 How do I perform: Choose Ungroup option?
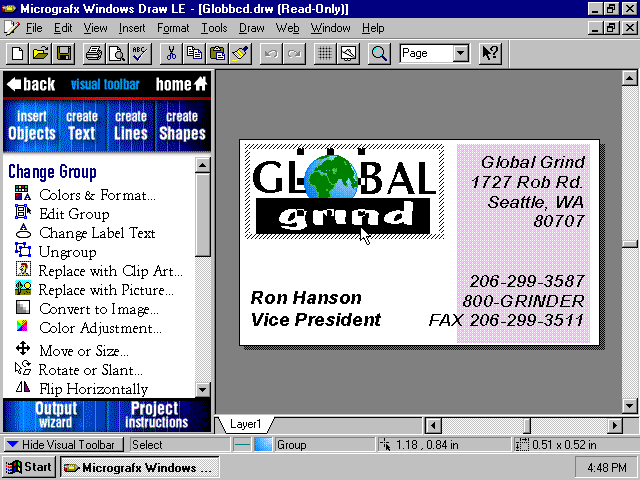pos(56,252)
